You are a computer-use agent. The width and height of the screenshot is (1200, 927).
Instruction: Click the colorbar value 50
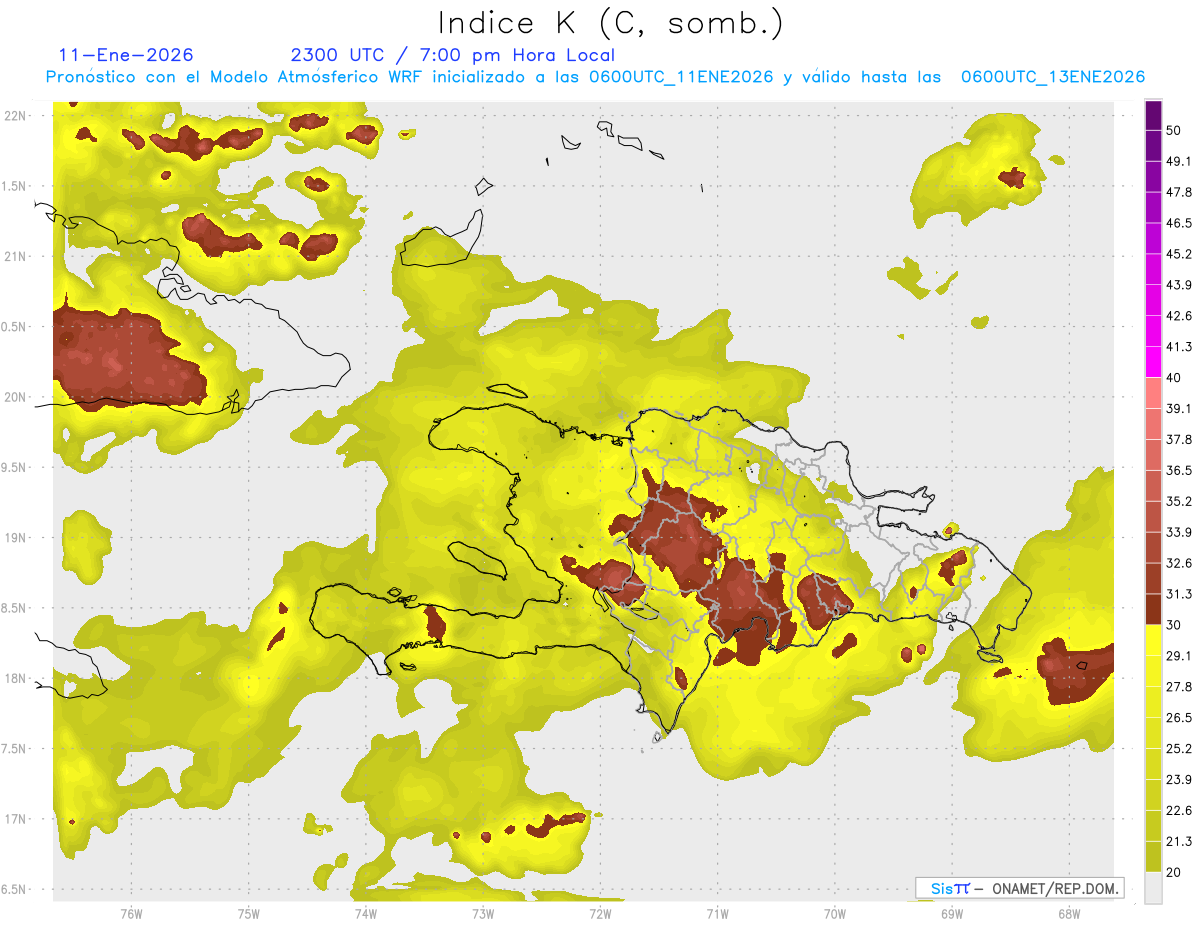1176,131
